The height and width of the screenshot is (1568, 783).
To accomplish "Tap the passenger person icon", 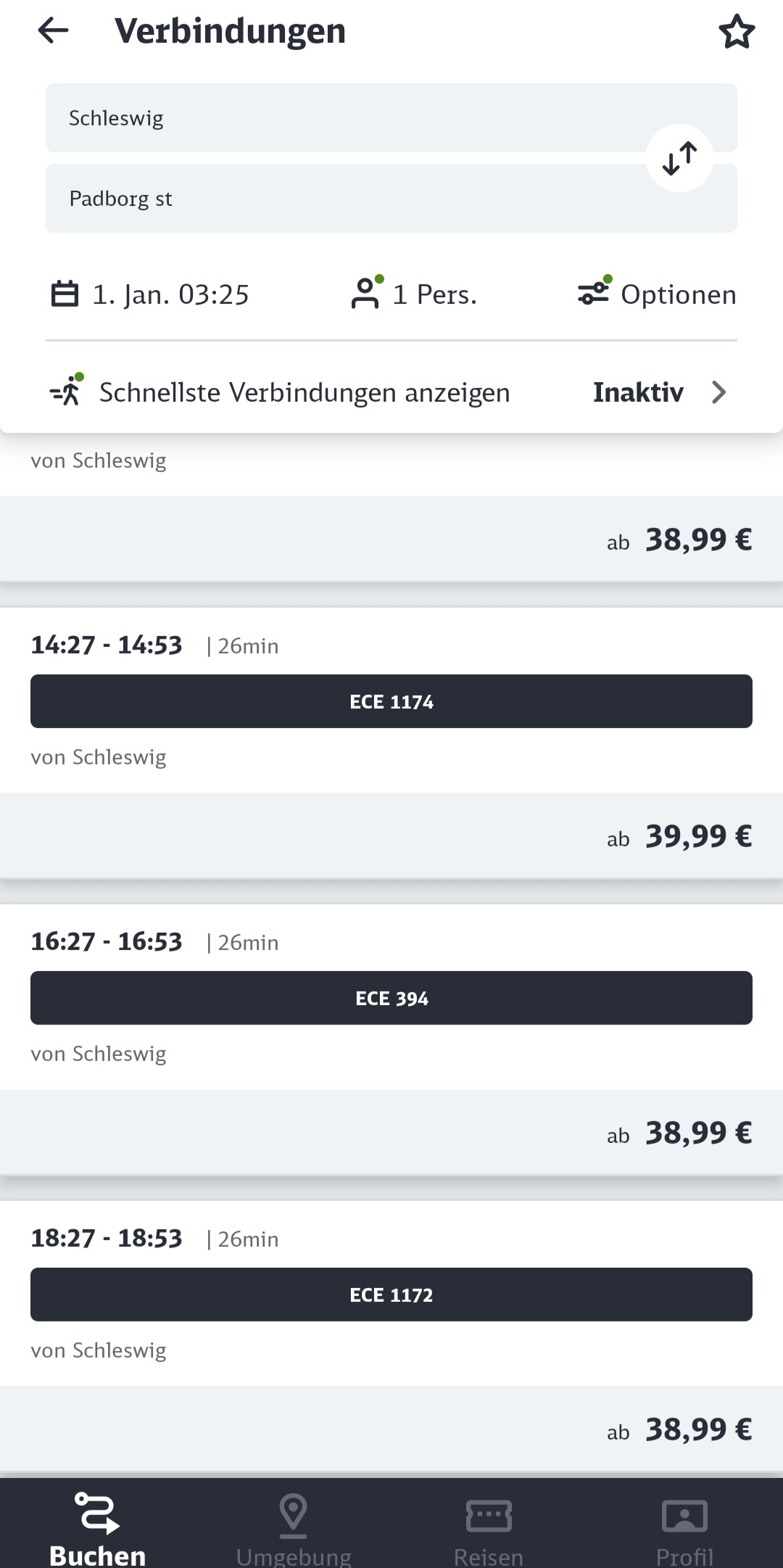I will [365, 294].
